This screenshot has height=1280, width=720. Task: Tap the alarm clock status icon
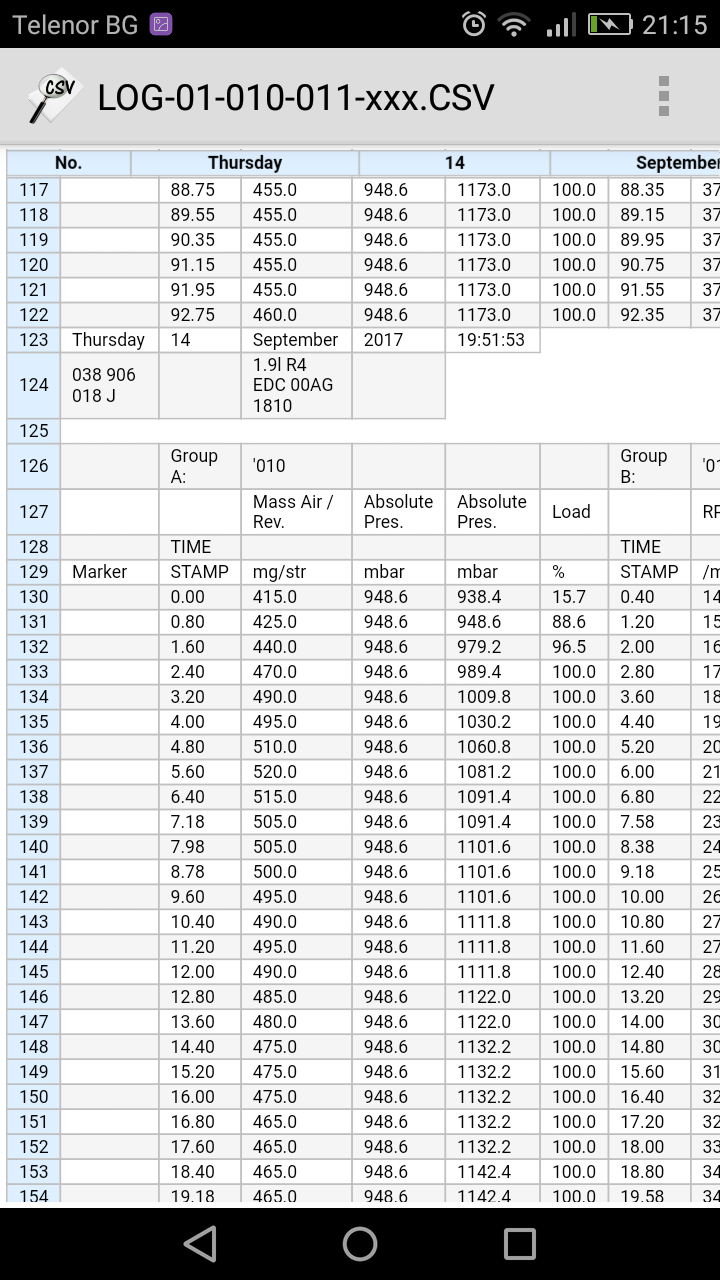(x=474, y=25)
